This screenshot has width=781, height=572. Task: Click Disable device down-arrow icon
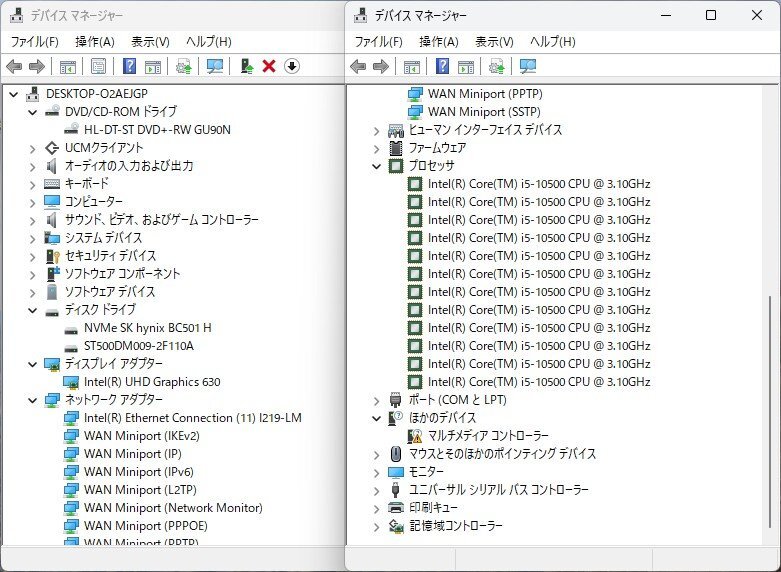click(292, 66)
